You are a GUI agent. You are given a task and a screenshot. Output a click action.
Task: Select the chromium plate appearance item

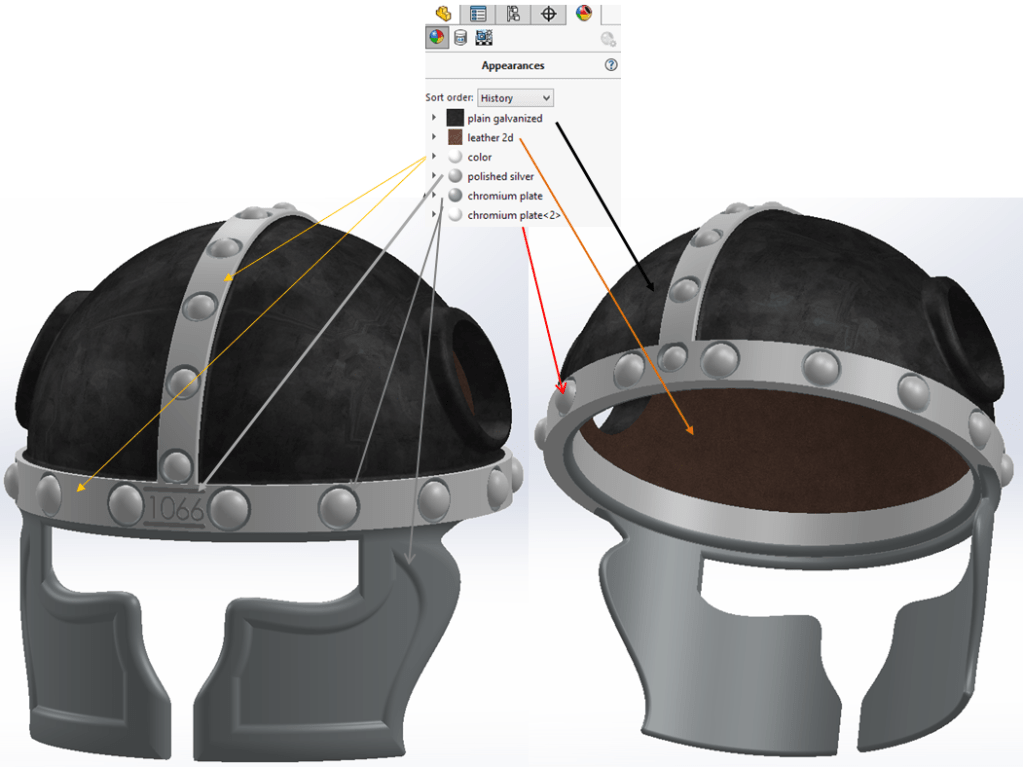click(x=504, y=196)
